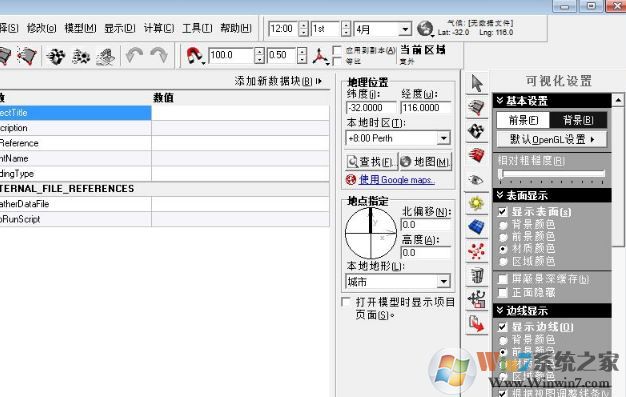
Task: Collapse the 基本设置 section
Action: tap(500, 101)
